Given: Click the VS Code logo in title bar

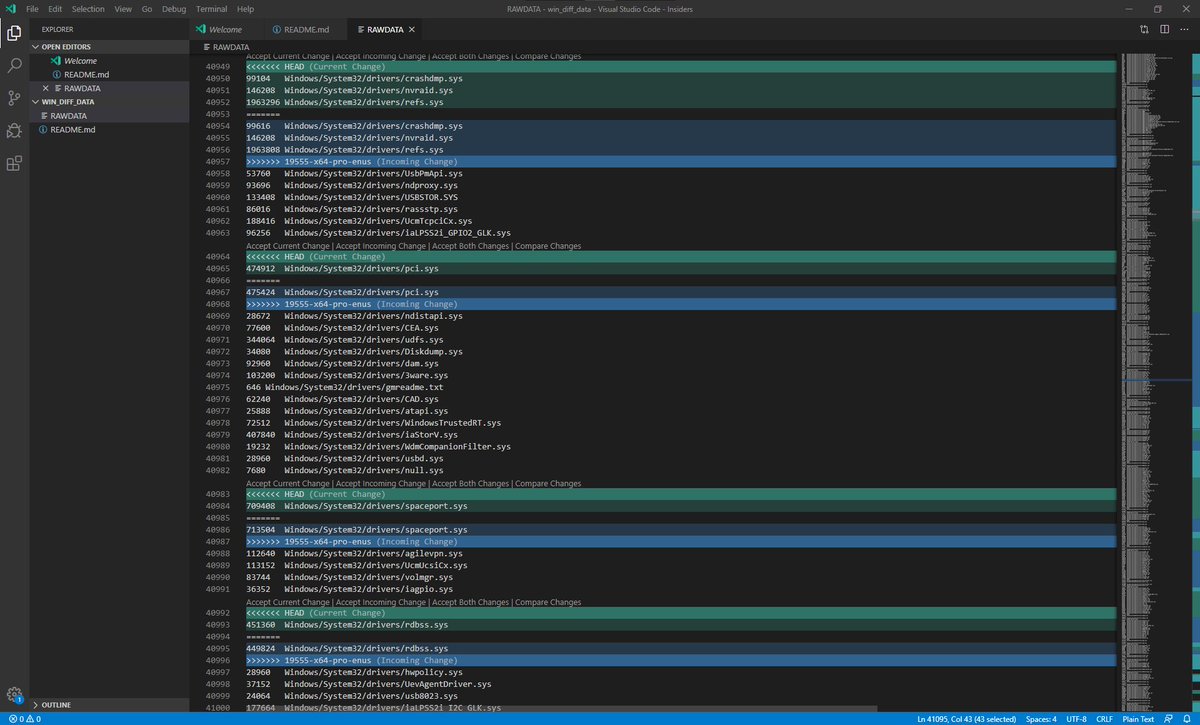Looking at the screenshot, I should click(x=9, y=8).
